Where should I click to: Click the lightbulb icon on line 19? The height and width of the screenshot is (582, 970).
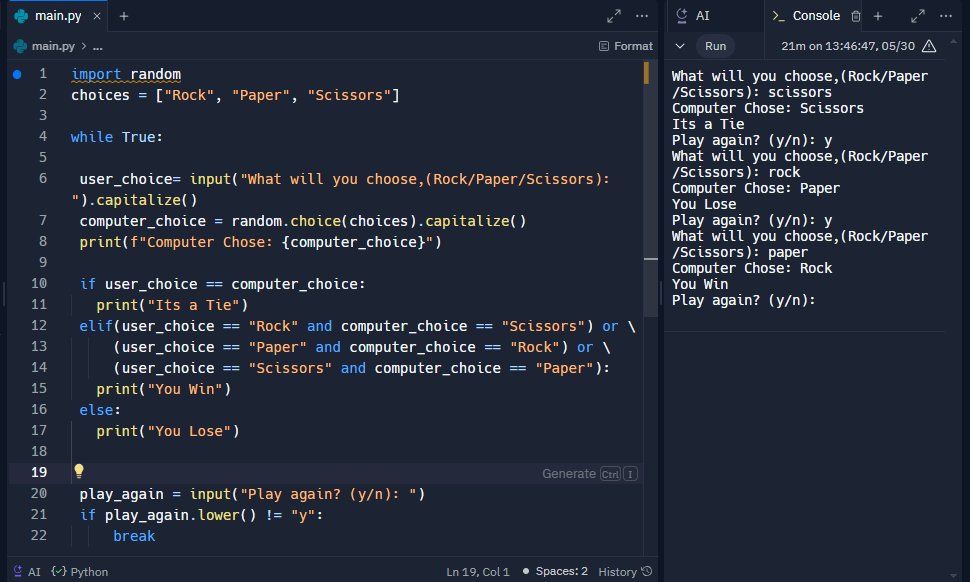click(79, 470)
